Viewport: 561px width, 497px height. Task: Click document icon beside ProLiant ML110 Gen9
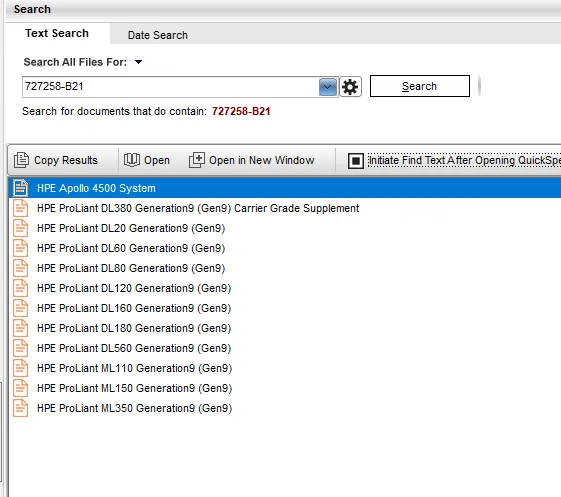20,368
